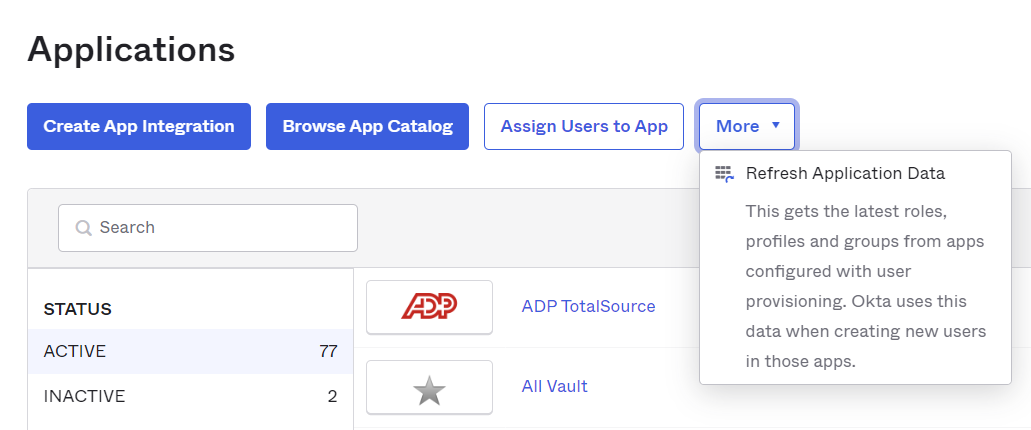Viewport: 1031px width, 430px height.
Task: Click the STATUS filter section header
Action: coord(78,310)
